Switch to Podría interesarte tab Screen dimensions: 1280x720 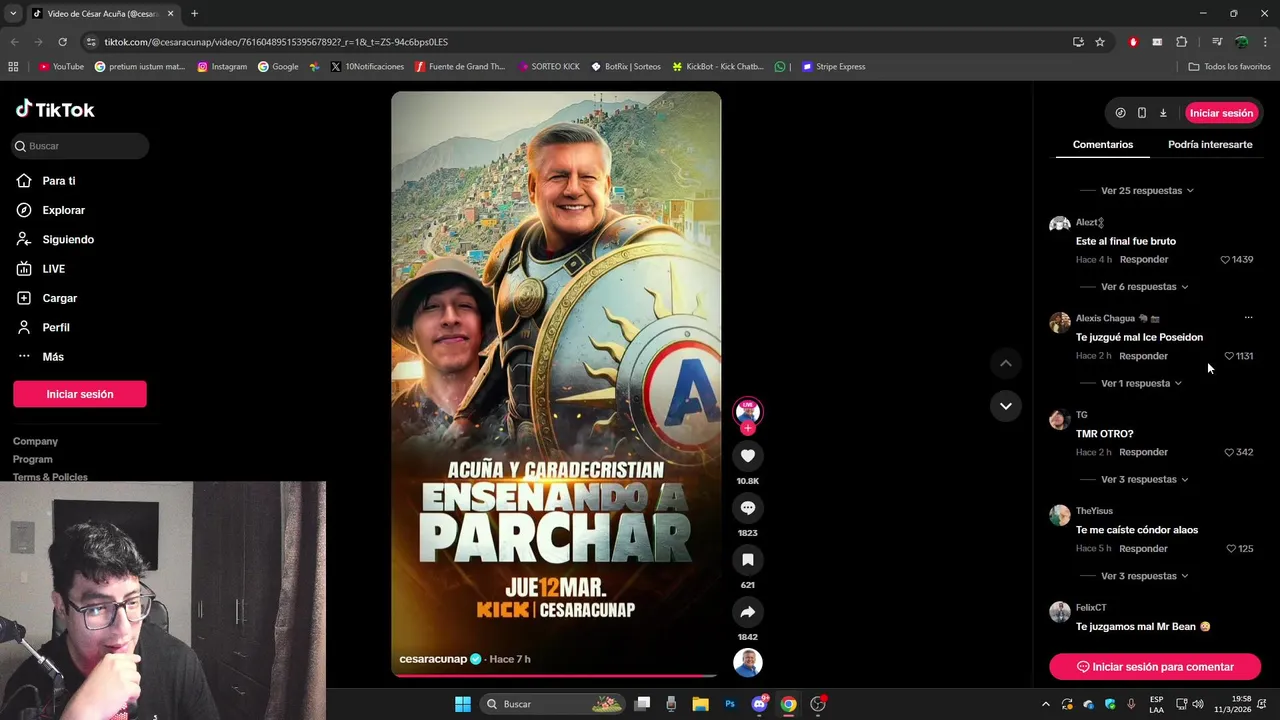pos(1210,145)
